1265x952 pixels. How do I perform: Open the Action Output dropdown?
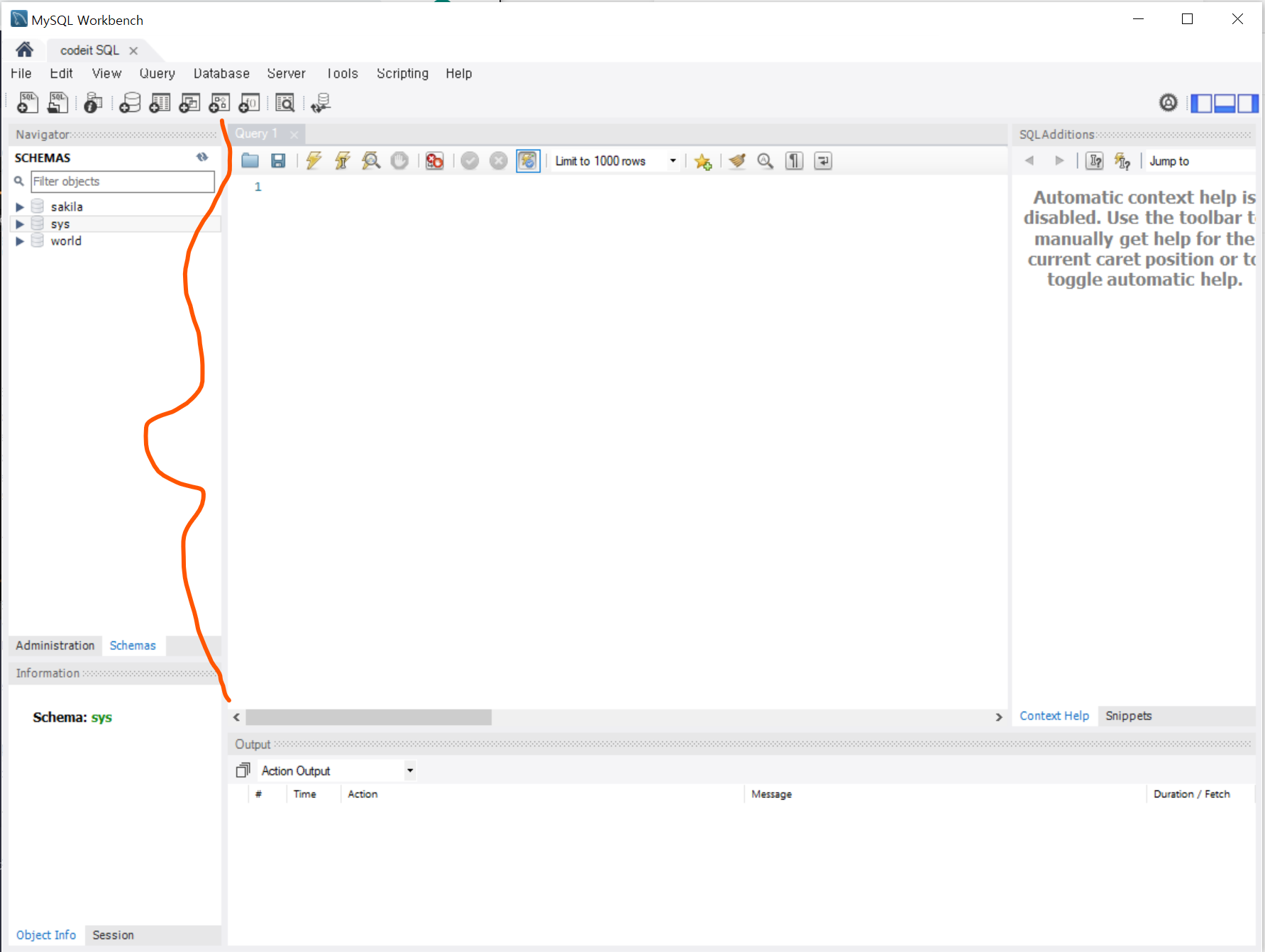coord(336,770)
